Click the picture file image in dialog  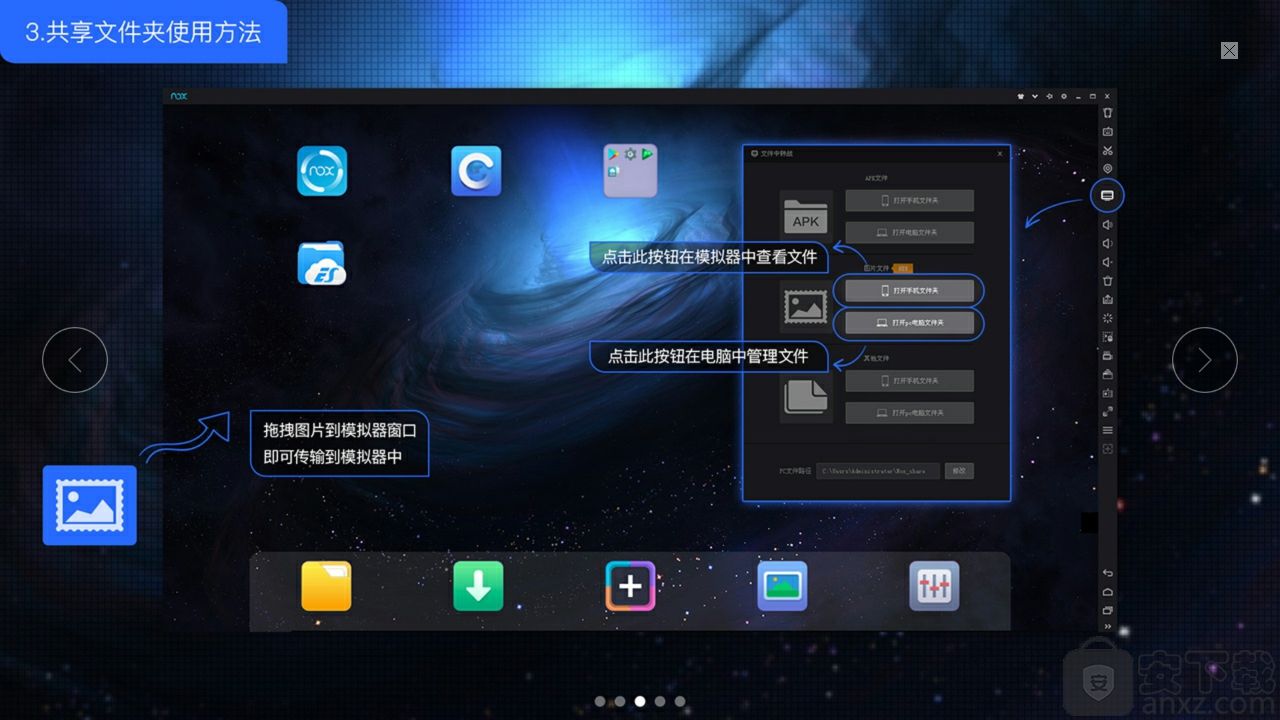(806, 307)
